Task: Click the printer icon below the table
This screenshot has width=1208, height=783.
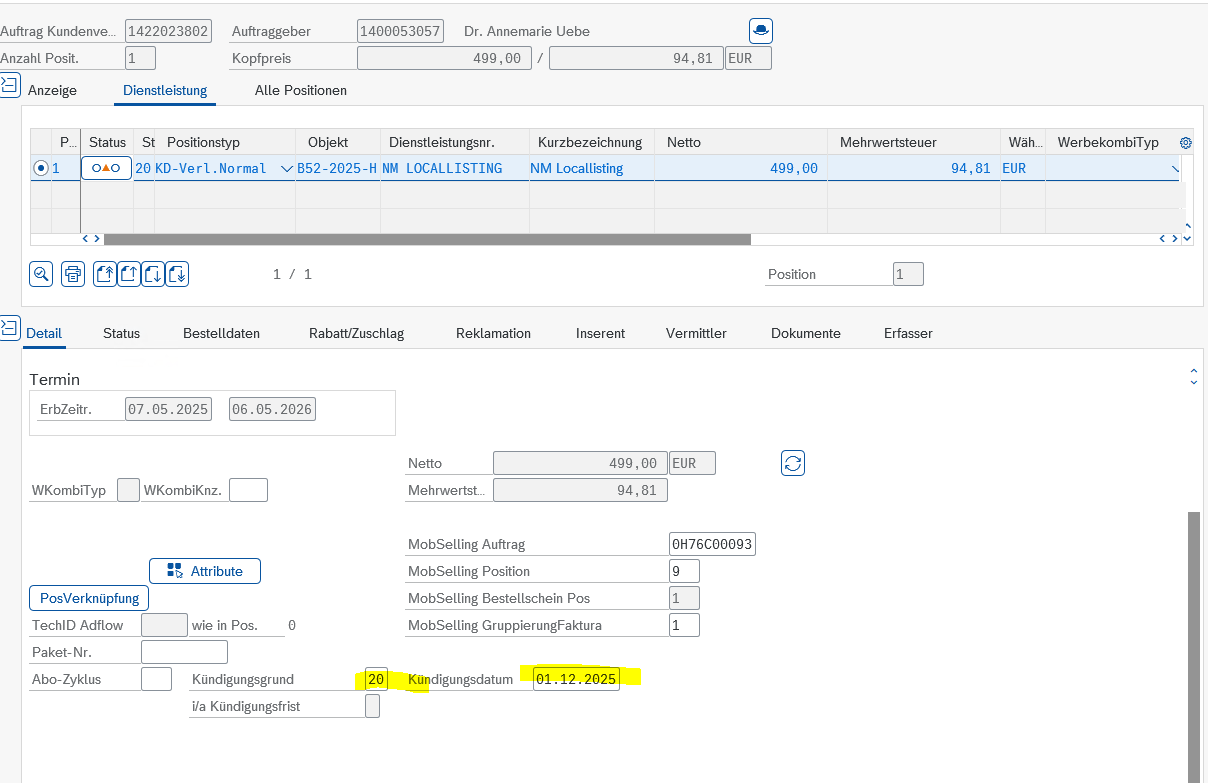Action: 73,274
